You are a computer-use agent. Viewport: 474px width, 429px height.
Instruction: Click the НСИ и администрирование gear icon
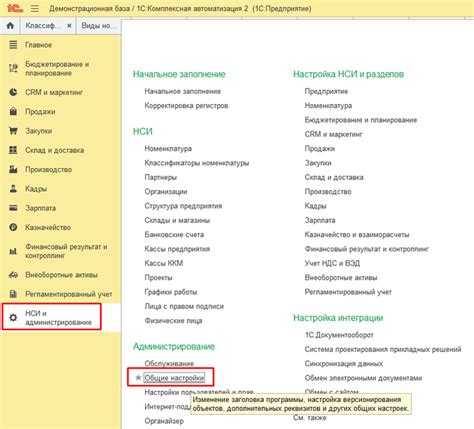13,318
